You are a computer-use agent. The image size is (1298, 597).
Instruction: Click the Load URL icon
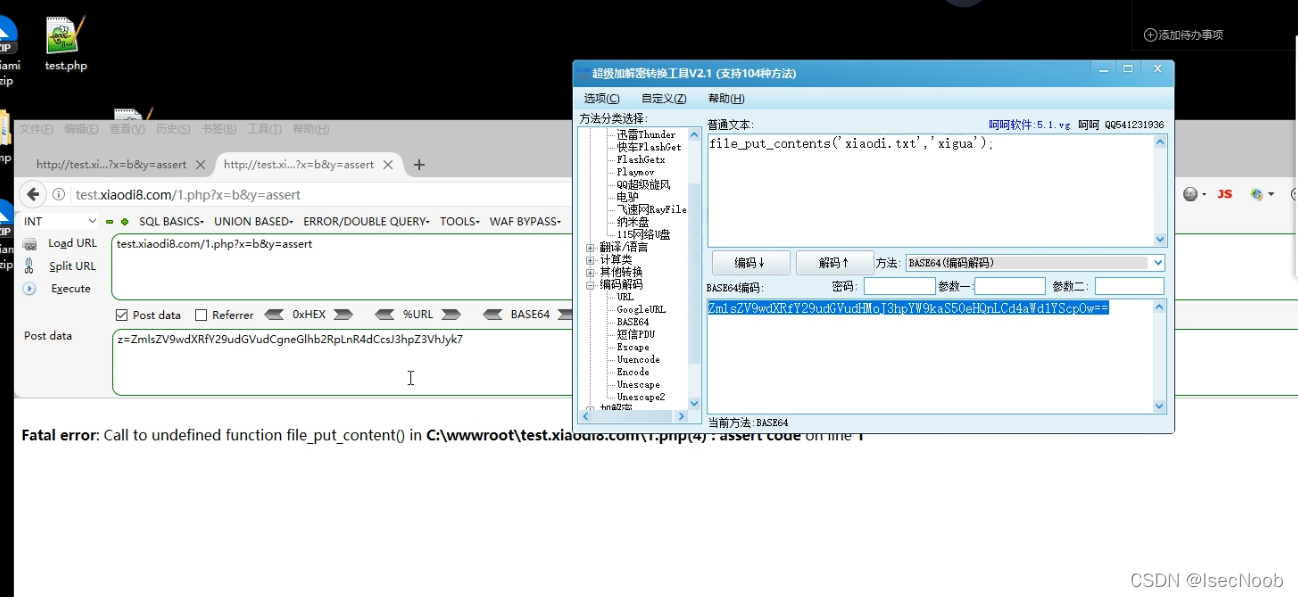tap(30, 244)
